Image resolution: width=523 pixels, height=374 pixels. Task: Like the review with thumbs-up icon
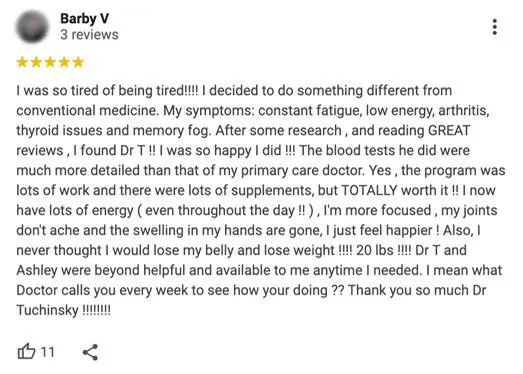pos(26,352)
